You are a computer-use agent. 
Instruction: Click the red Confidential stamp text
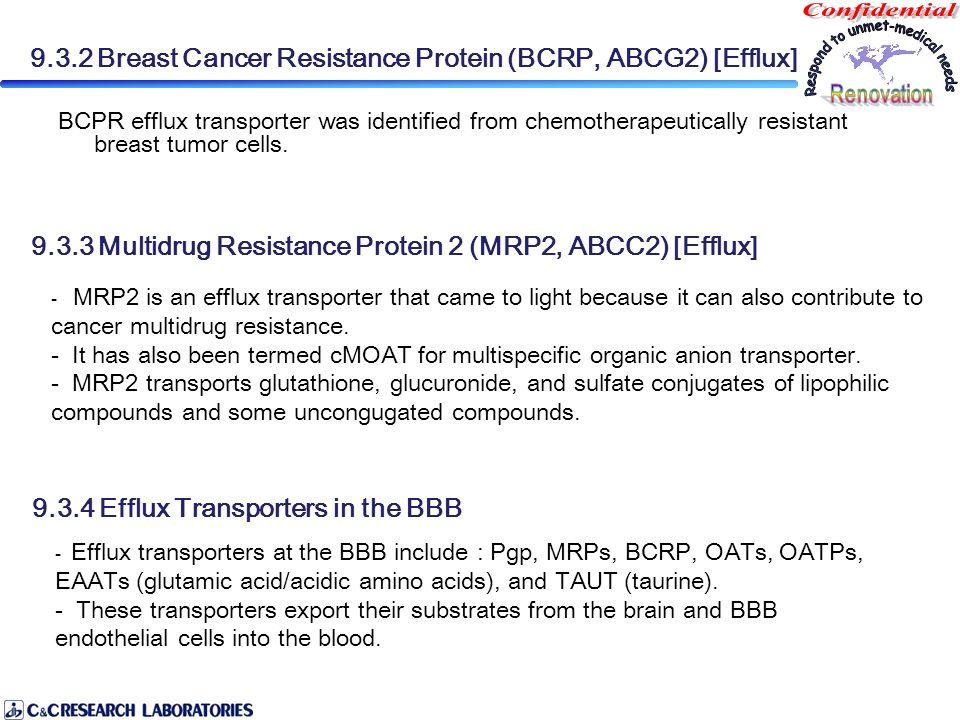click(x=880, y=10)
